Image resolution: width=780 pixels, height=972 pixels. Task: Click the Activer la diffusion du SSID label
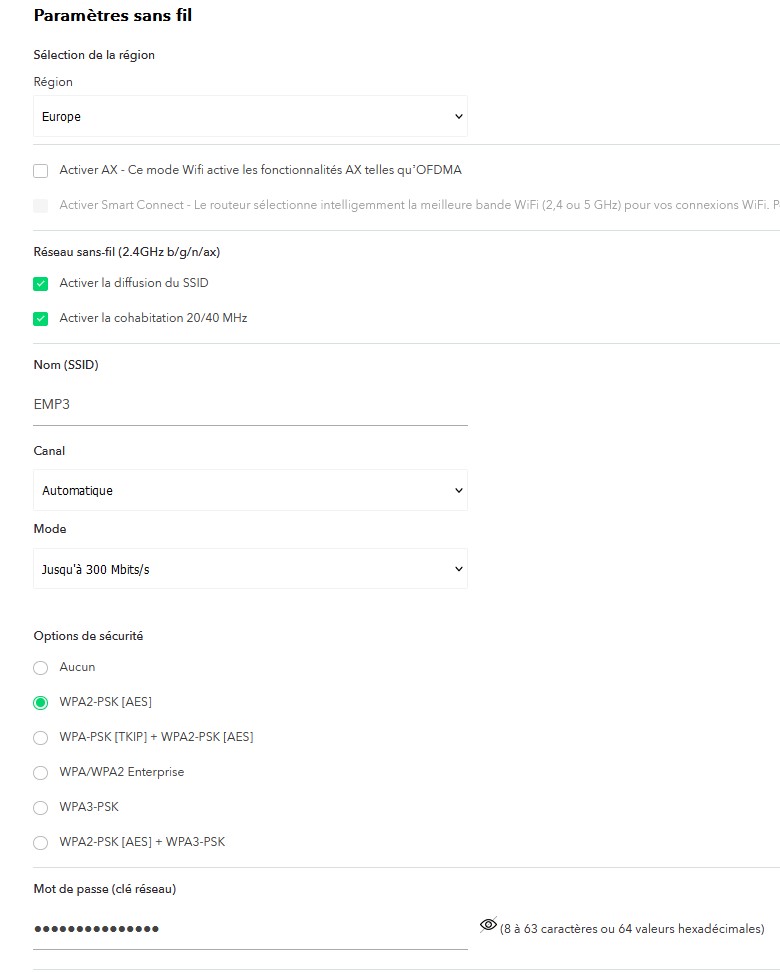134,284
